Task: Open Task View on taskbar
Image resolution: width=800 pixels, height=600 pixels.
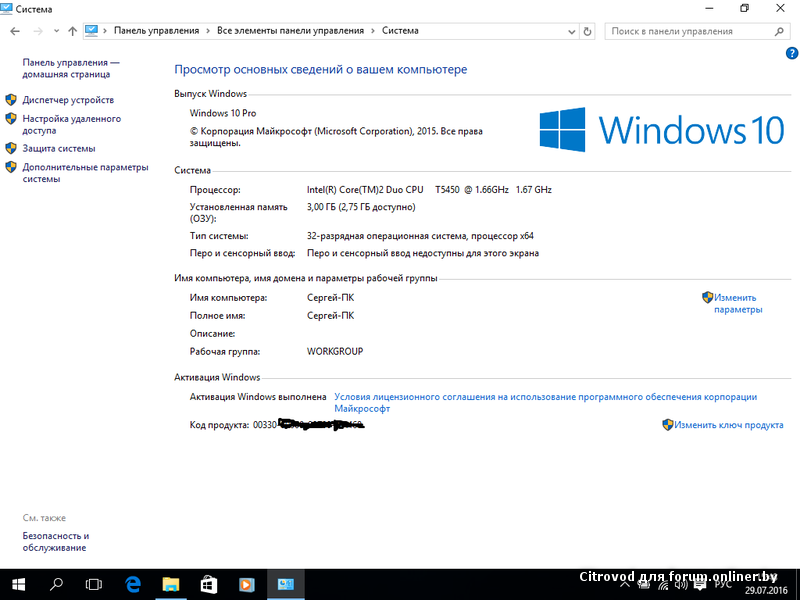Action: pyautogui.click(x=94, y=584)
